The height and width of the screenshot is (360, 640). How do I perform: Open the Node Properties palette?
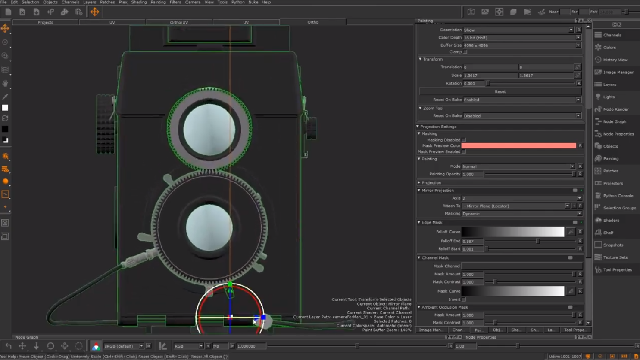click(x=618, y=134)
